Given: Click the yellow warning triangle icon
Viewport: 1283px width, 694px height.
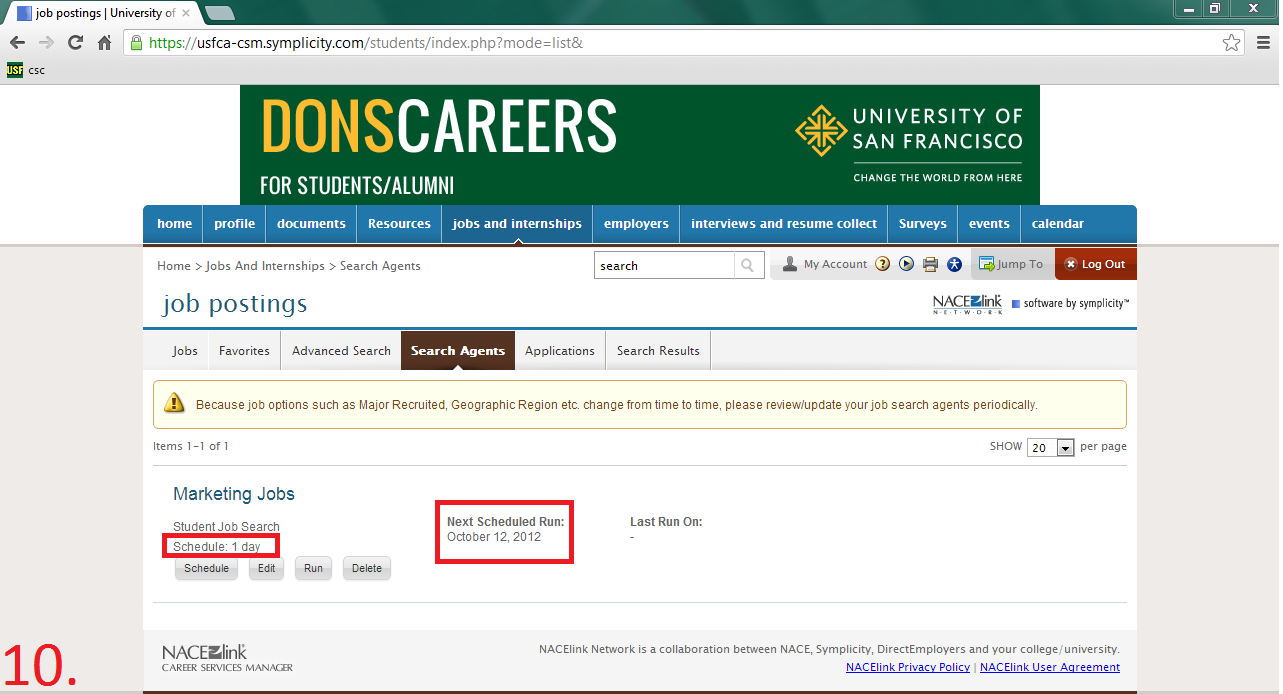Looking at the screenshot, I should [x=175, y=403].
